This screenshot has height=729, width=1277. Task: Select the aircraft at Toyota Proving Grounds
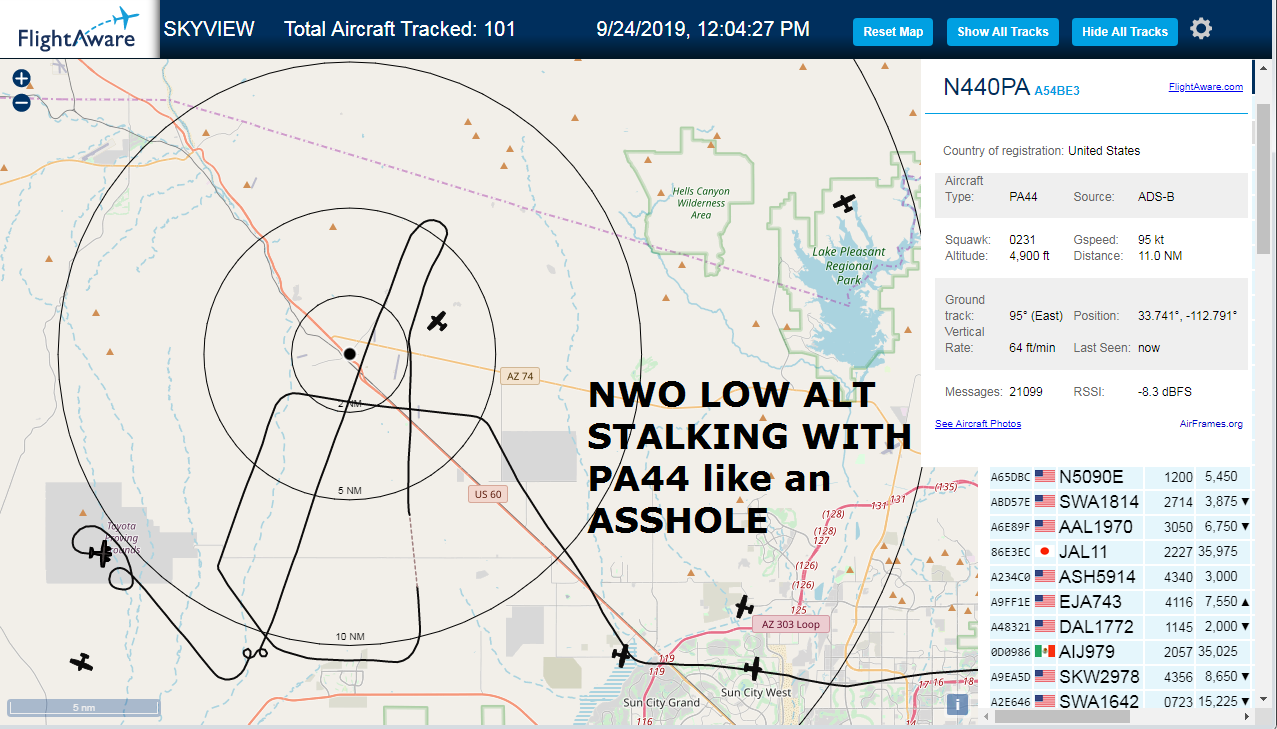click(x=100, y=552)
